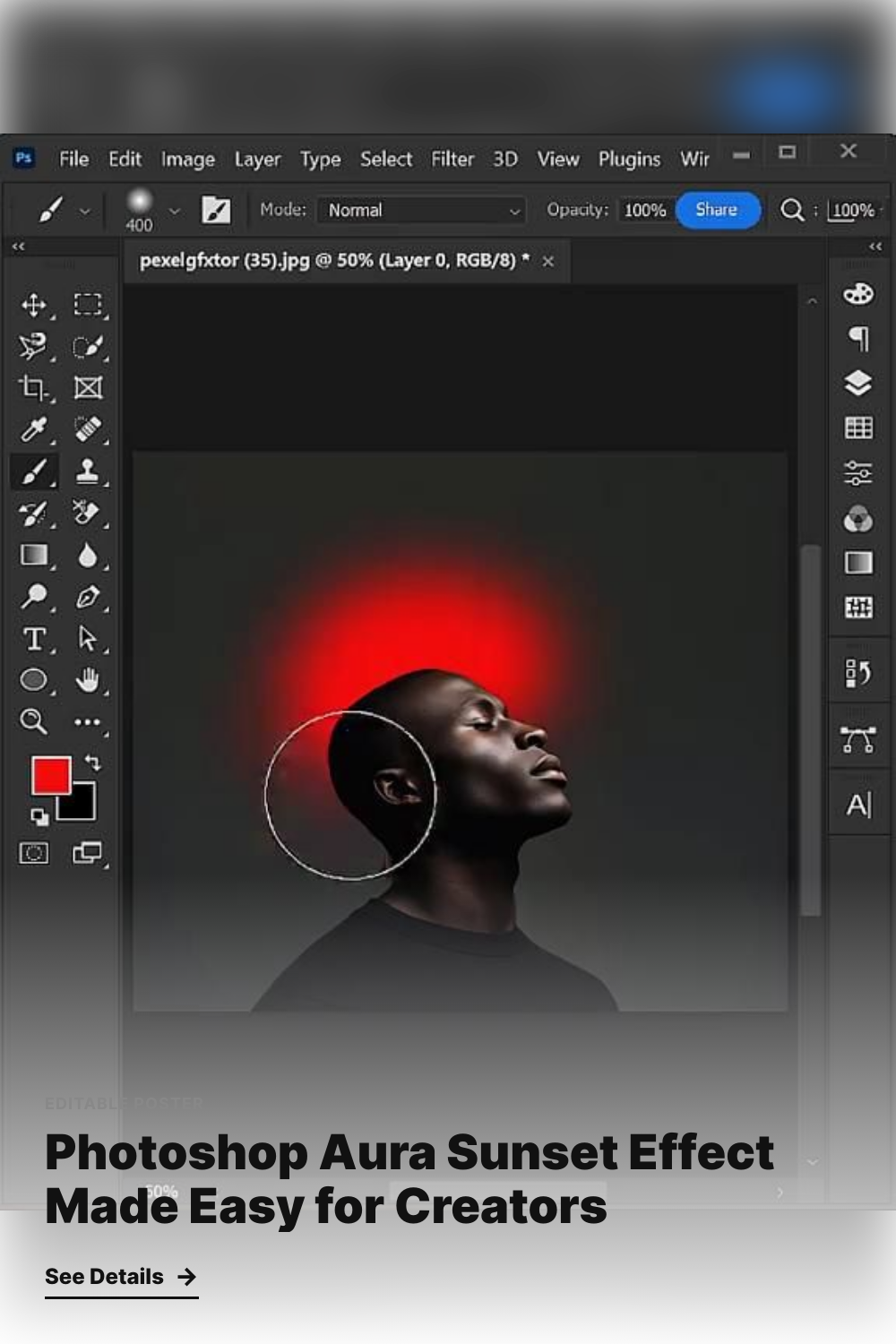Activate the Hand tool
This screenshot has width=896, height=1344.
[88, 680]
